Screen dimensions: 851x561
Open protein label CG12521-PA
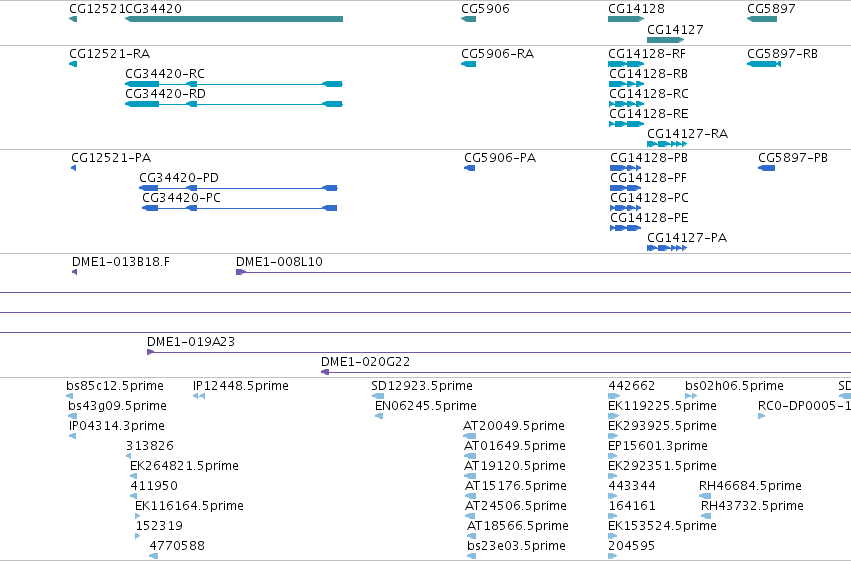point(111,158)
